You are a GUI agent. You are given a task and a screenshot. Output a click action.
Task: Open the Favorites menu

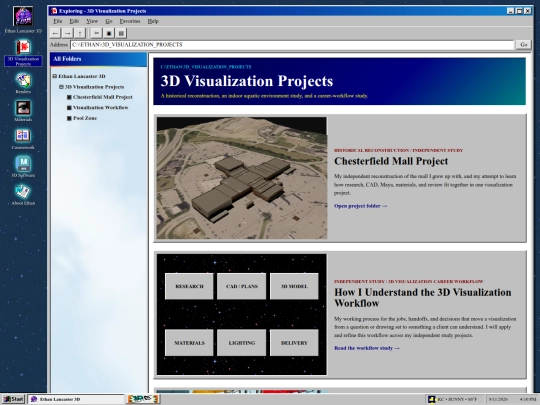(130, 21)
